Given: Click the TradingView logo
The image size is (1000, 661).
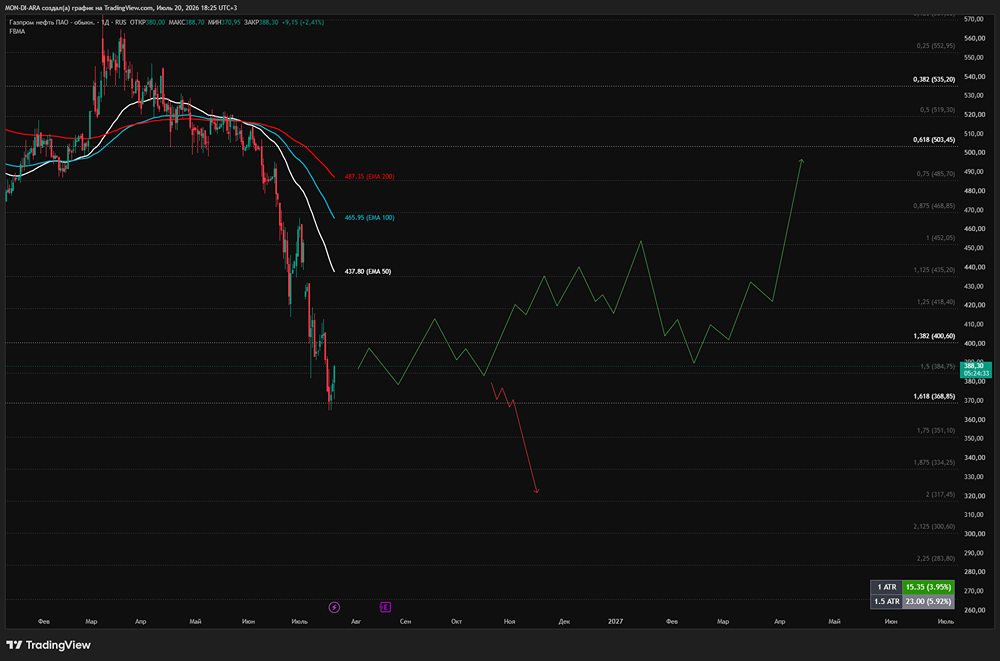Looking at the screenshot, I should [48, 645].
